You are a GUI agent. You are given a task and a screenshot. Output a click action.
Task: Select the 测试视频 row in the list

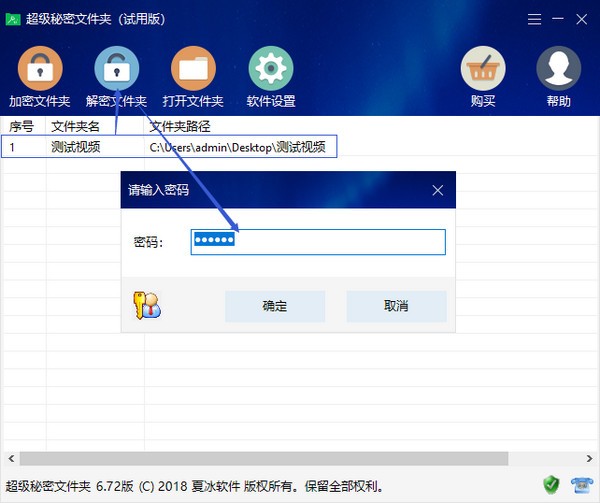pos(76,147)
